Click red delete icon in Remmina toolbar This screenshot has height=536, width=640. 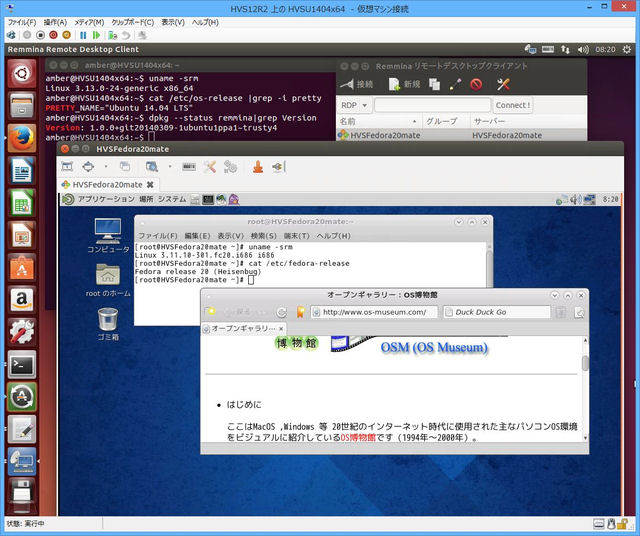pyautogui.click(x=476, y=84)
